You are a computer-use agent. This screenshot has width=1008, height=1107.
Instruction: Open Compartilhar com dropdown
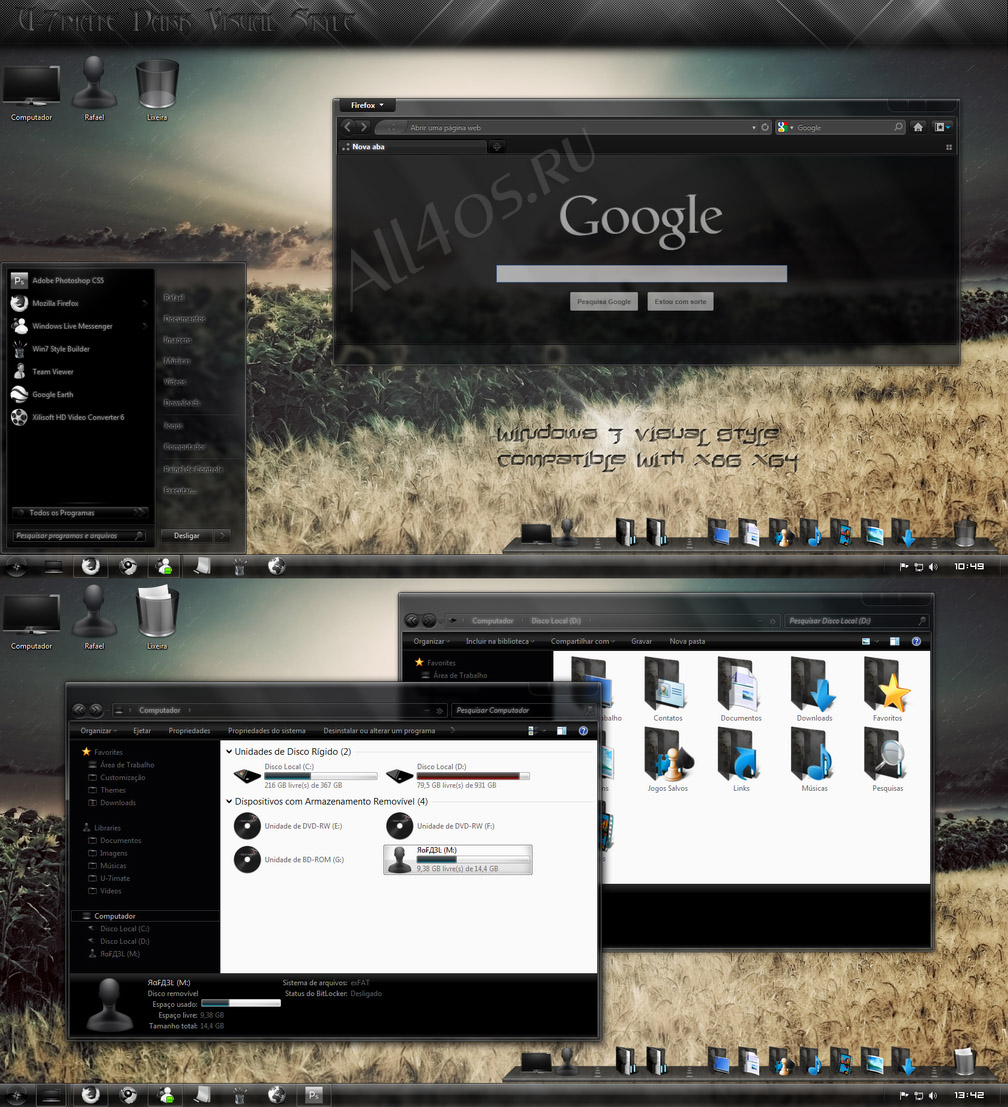(x=582, y=641)
